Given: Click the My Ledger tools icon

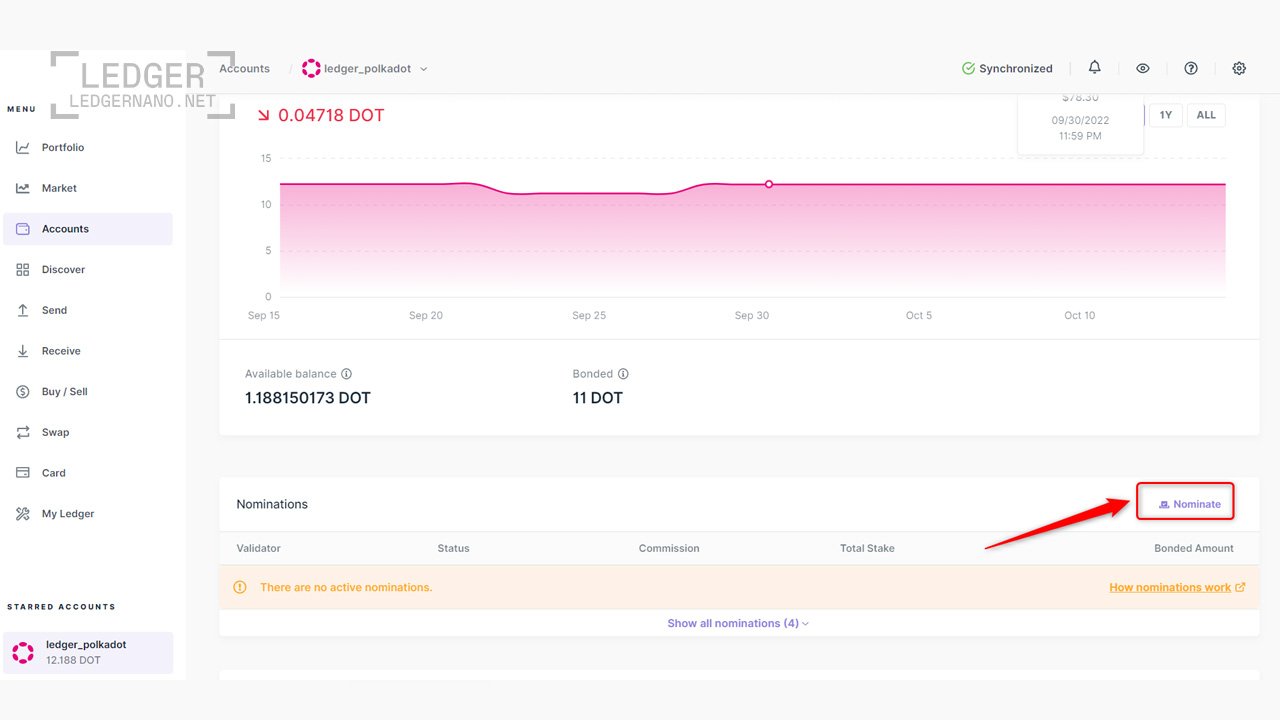Looking at the screenshot, I should coord(23,514).
